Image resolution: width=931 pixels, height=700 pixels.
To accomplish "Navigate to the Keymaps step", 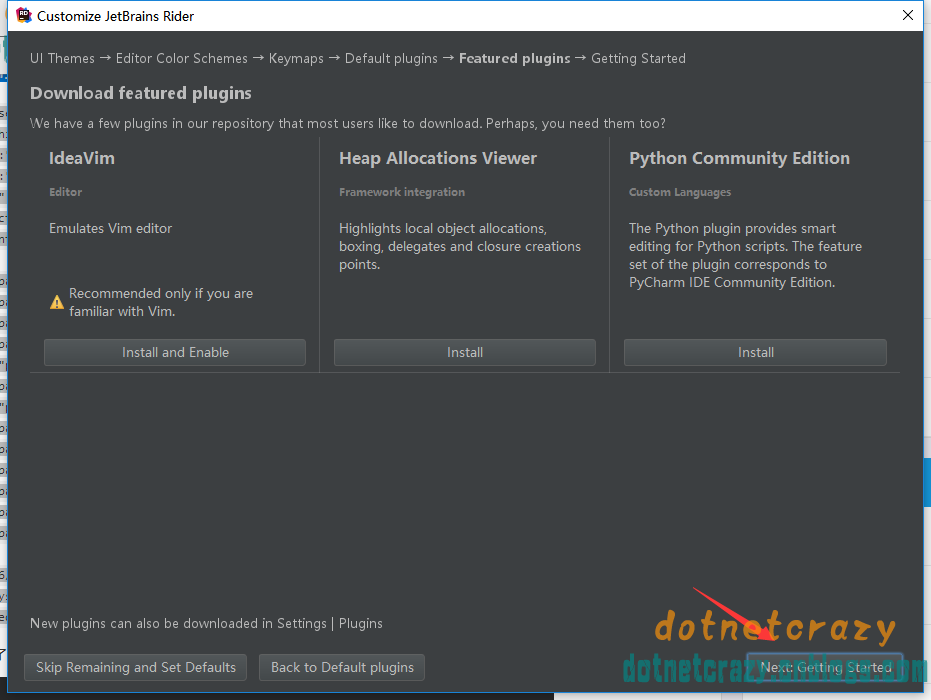I will click(296, 58).
